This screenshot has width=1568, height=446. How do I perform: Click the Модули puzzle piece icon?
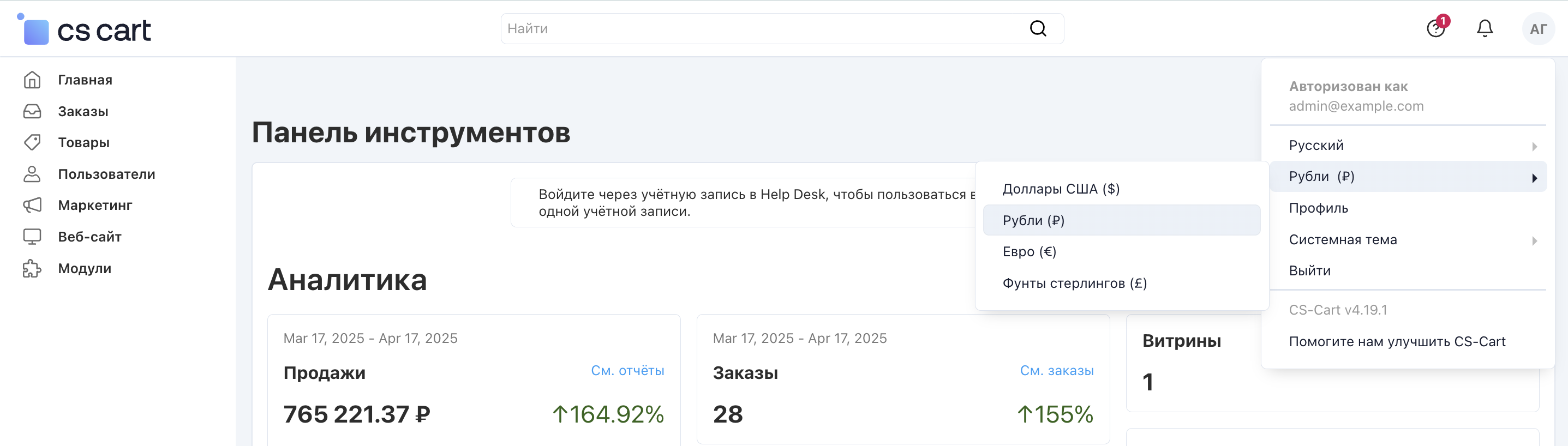pyautogui.click(x=32, y=268)
